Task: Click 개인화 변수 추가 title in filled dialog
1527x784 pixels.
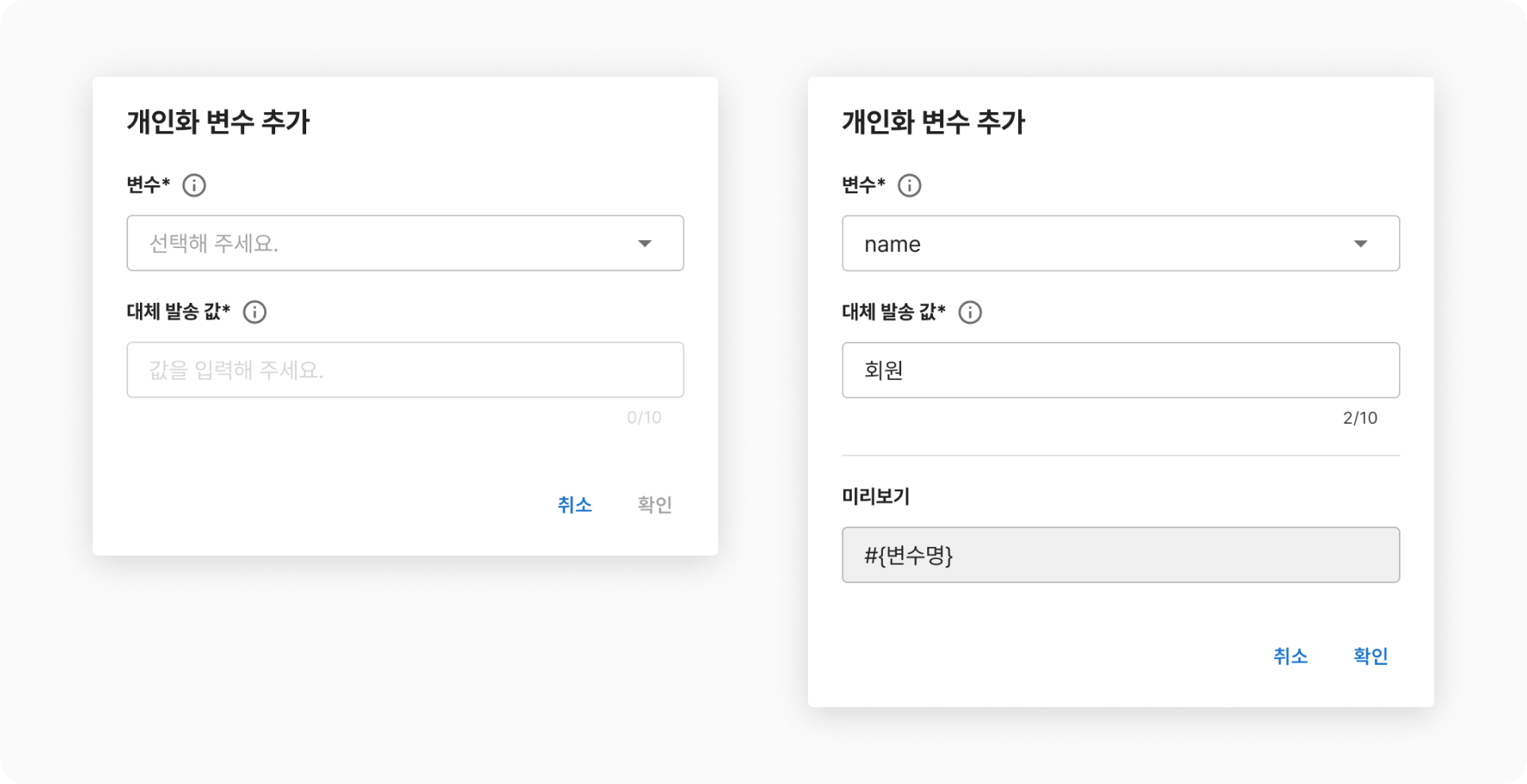Action: tap(934, 122)
